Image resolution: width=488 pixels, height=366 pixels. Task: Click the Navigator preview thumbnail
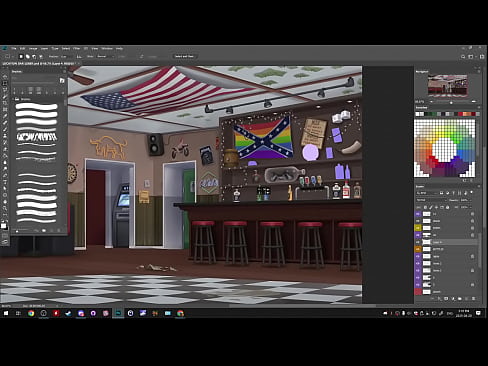click(x=447, y=86)
